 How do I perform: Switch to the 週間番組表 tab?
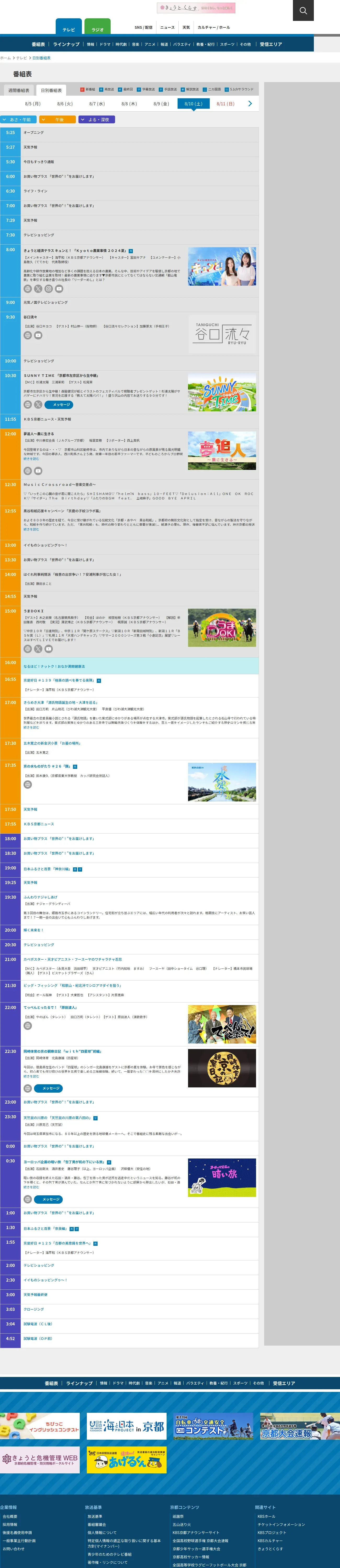[19, 90]
